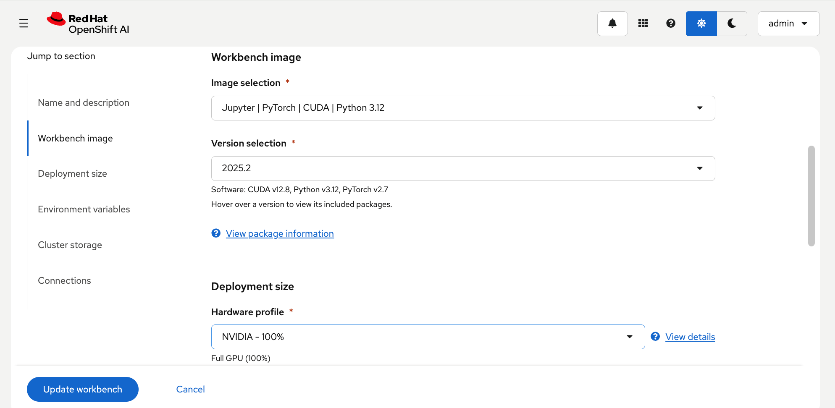Open the admin user dropdown
Viewport: 835px width, 408px height.
pos(788,23)
